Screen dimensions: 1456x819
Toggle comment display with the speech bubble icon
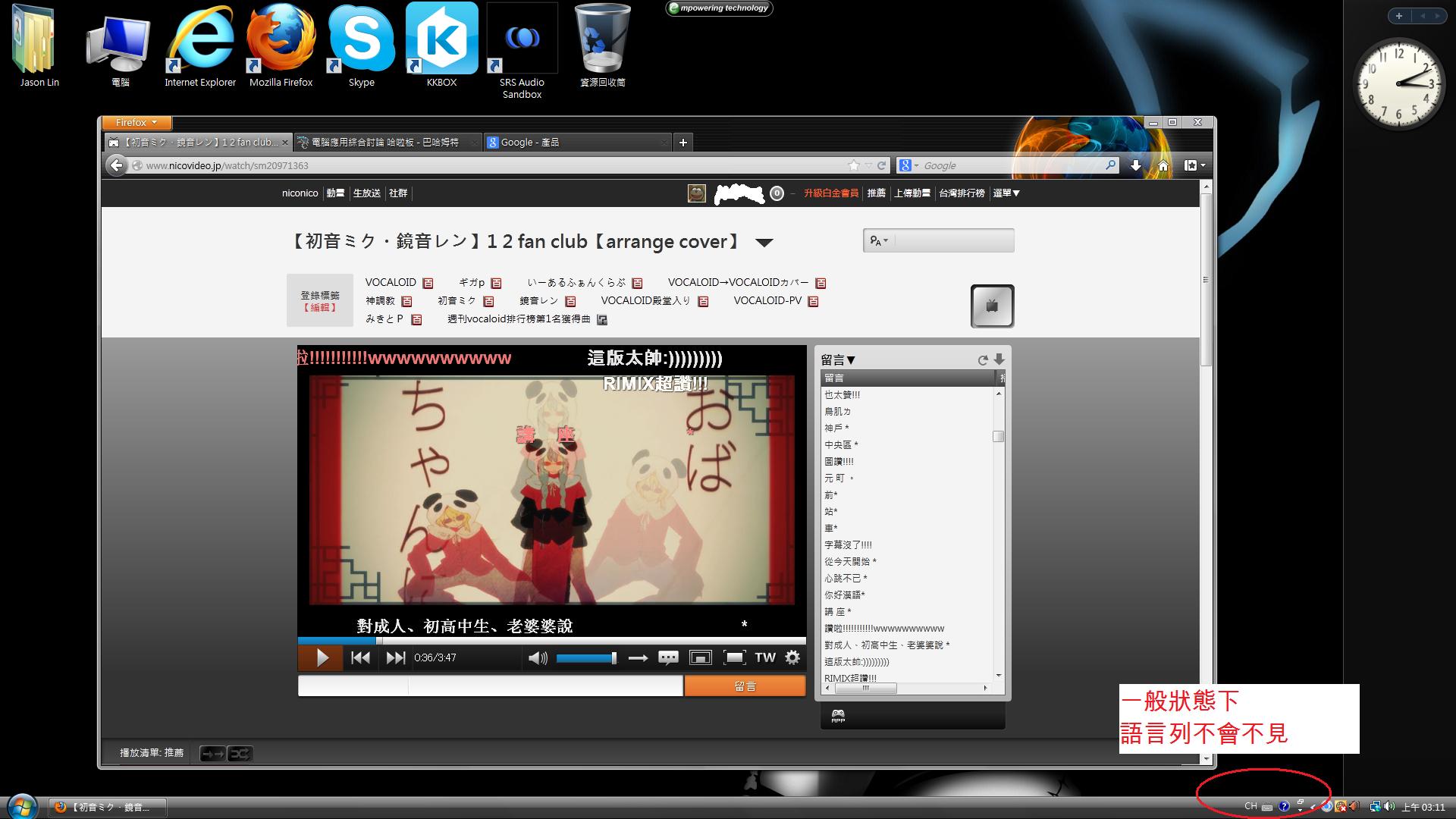668,657
